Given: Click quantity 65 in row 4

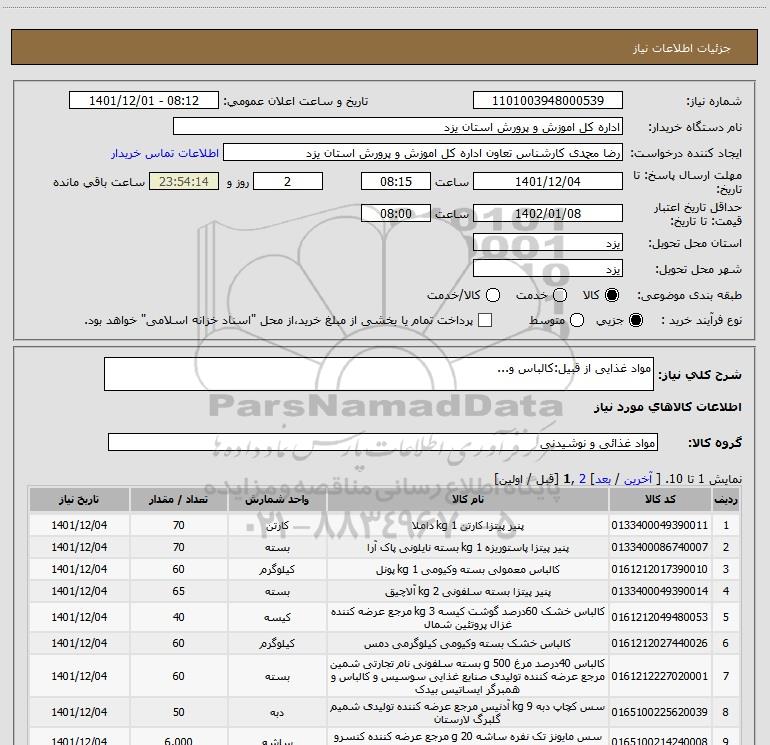Looking at the screenshot, I should [178, 591].
